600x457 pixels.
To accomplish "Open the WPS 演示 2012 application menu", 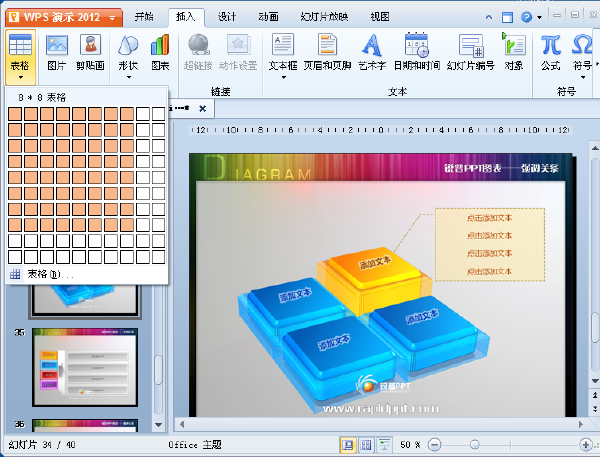I will coord(61,16).
